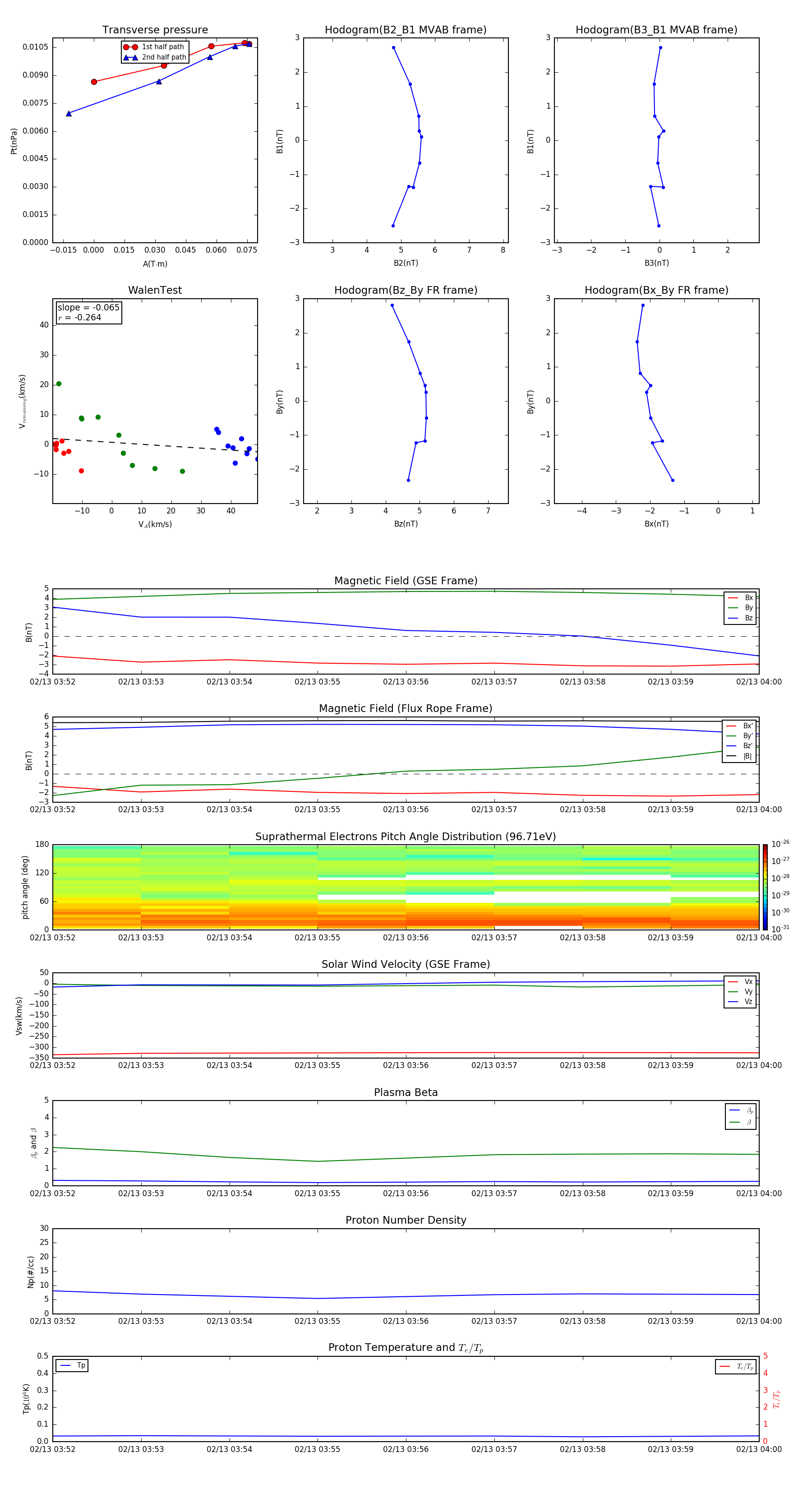Click the "Transverse pressure" plot title
Viewport: 812px width, 1489px height.
pos(155,30)
